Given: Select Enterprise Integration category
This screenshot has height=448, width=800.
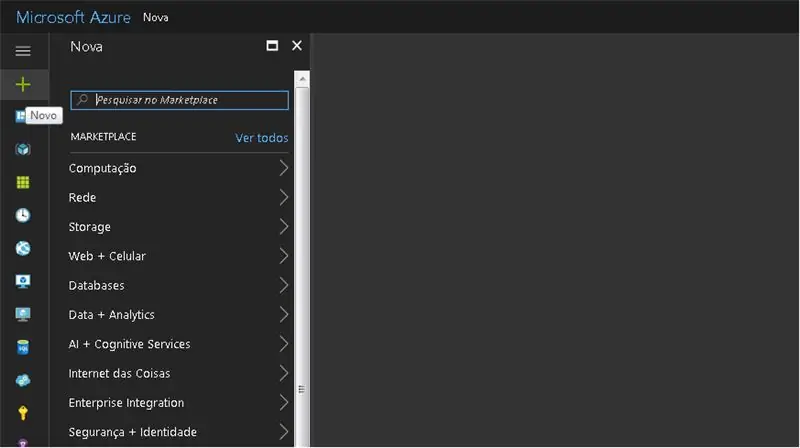Looking at the screenshot, I should pyautogui.click(x=179, y=403).
